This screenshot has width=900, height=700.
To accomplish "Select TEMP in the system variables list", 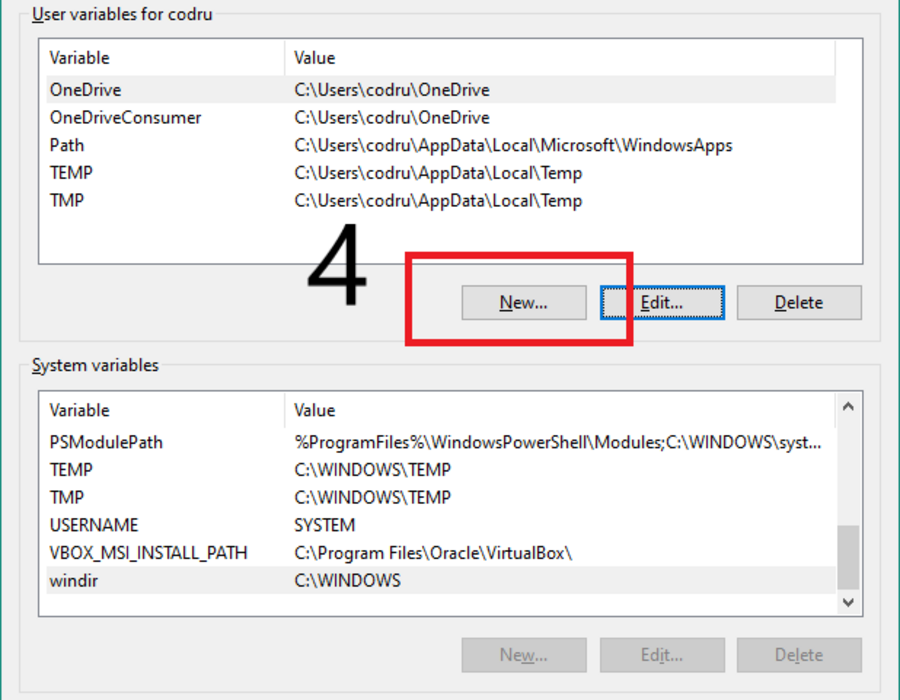I will click(441, 470).
